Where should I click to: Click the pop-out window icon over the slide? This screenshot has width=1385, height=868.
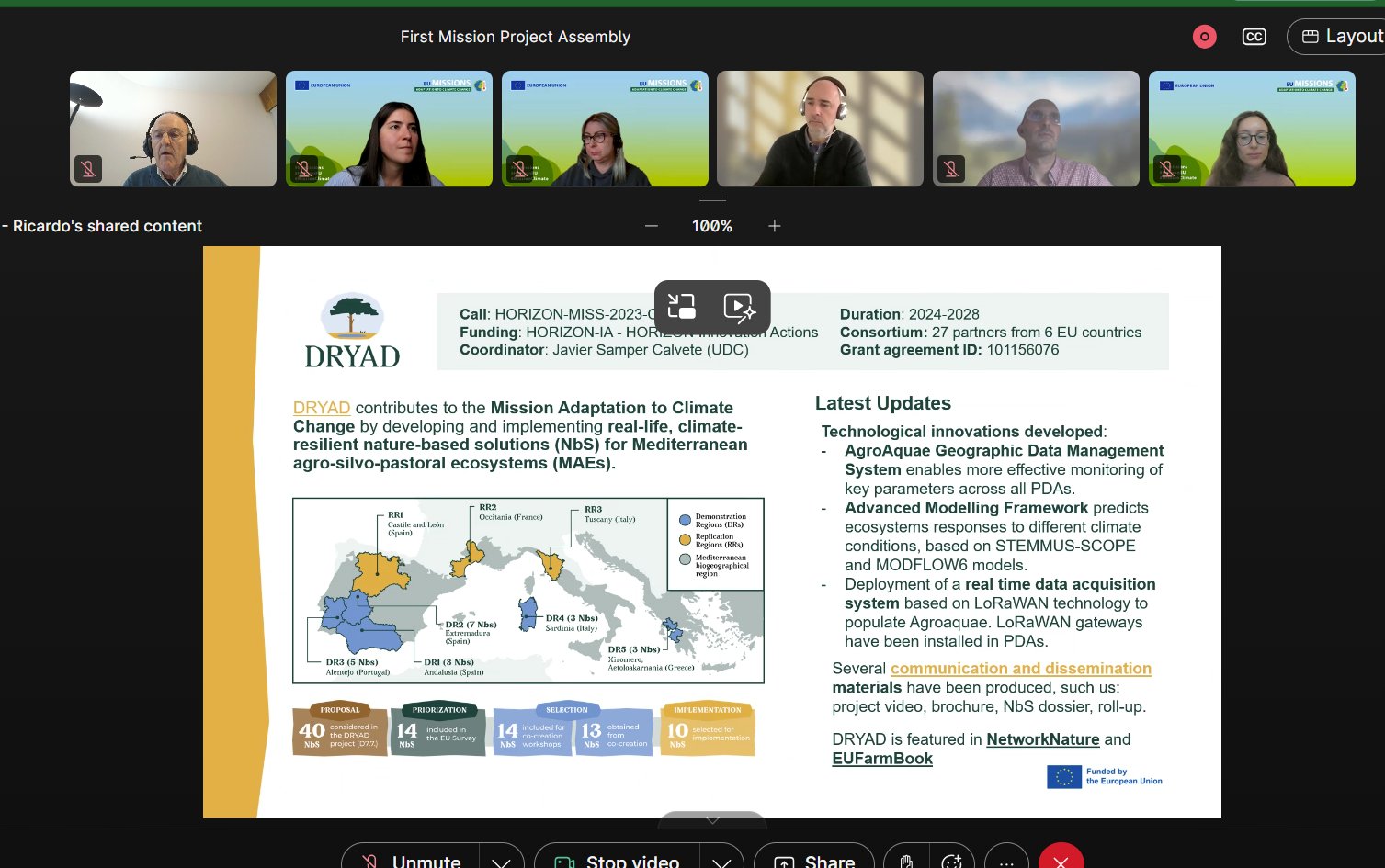pyautogui.click(x=682, y=306)
